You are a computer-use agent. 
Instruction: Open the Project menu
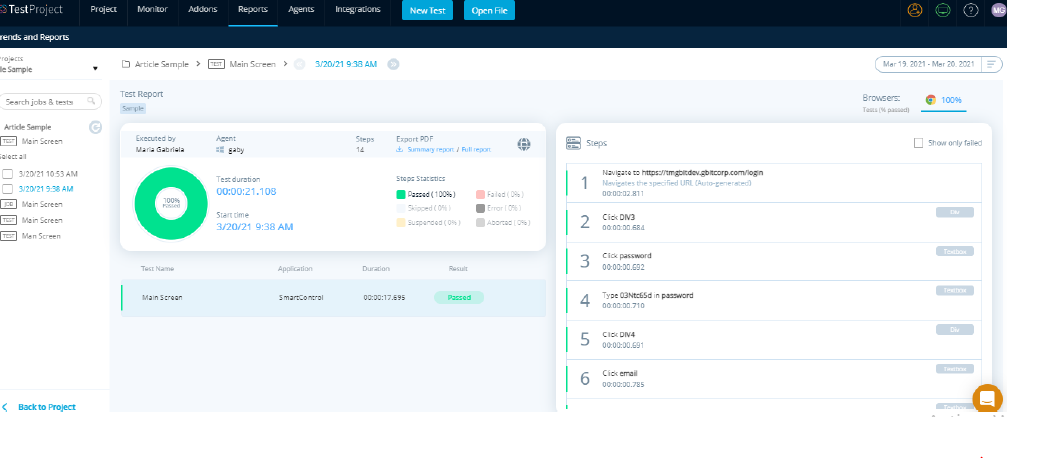101,9
